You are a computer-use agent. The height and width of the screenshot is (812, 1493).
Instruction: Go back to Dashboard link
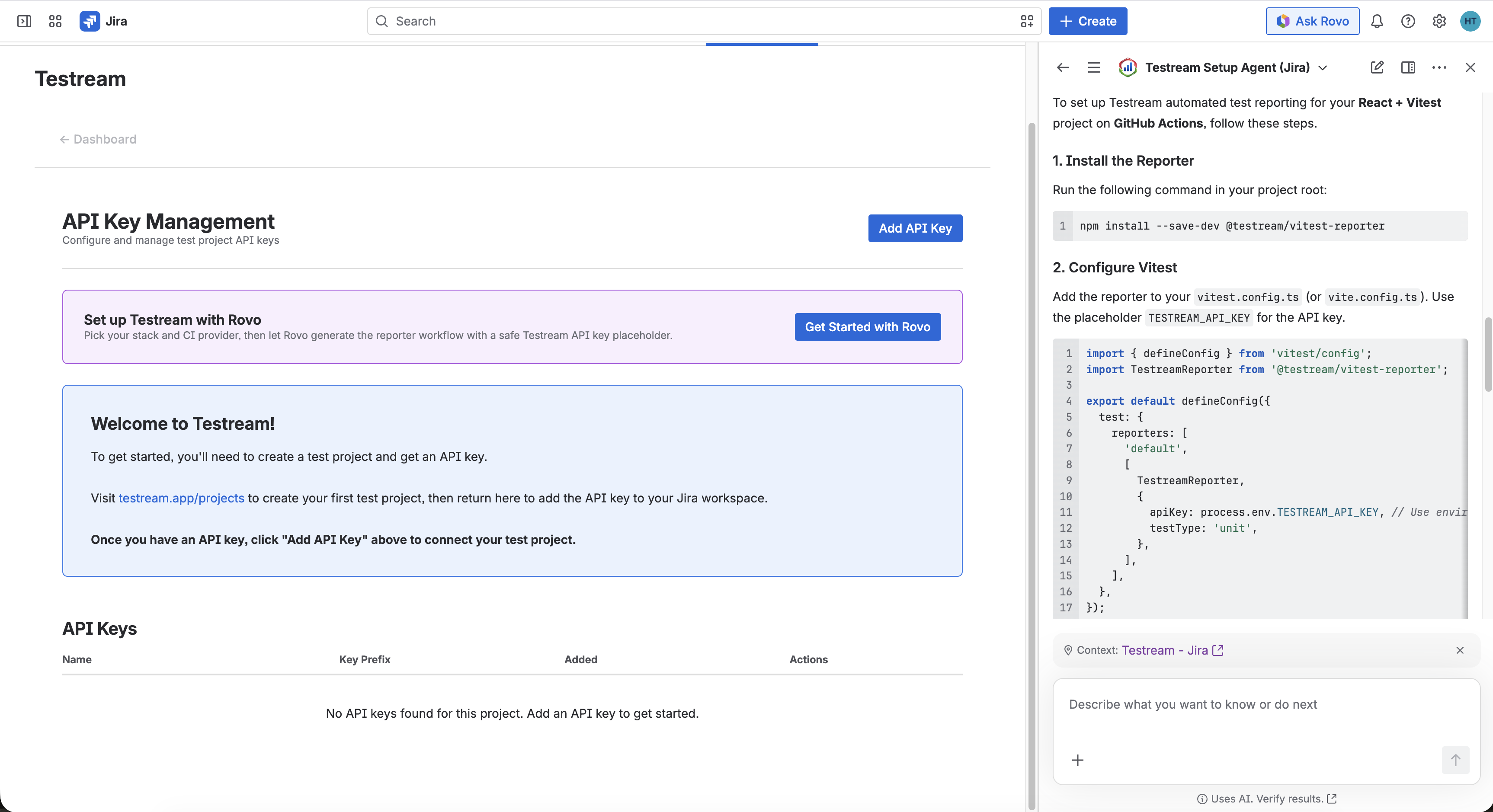(x=98, y=139)
